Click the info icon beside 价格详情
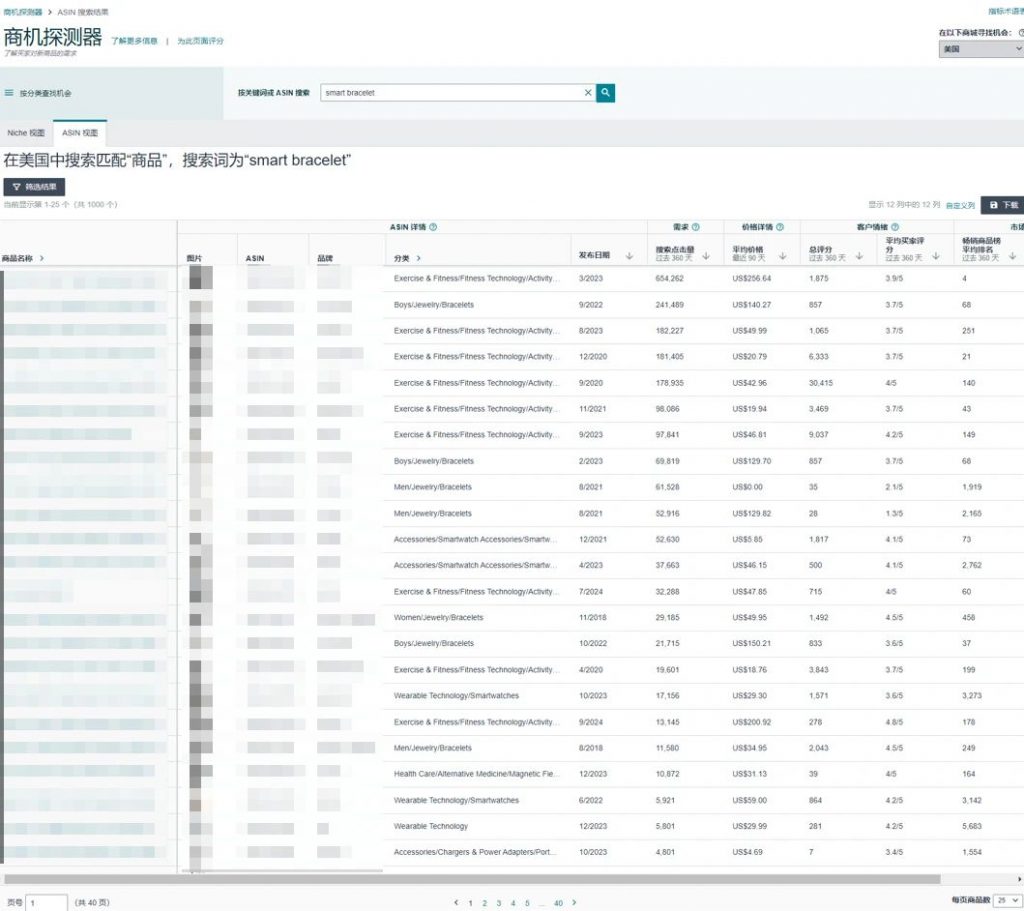The image size is (1024, 911). click(780, 227)
